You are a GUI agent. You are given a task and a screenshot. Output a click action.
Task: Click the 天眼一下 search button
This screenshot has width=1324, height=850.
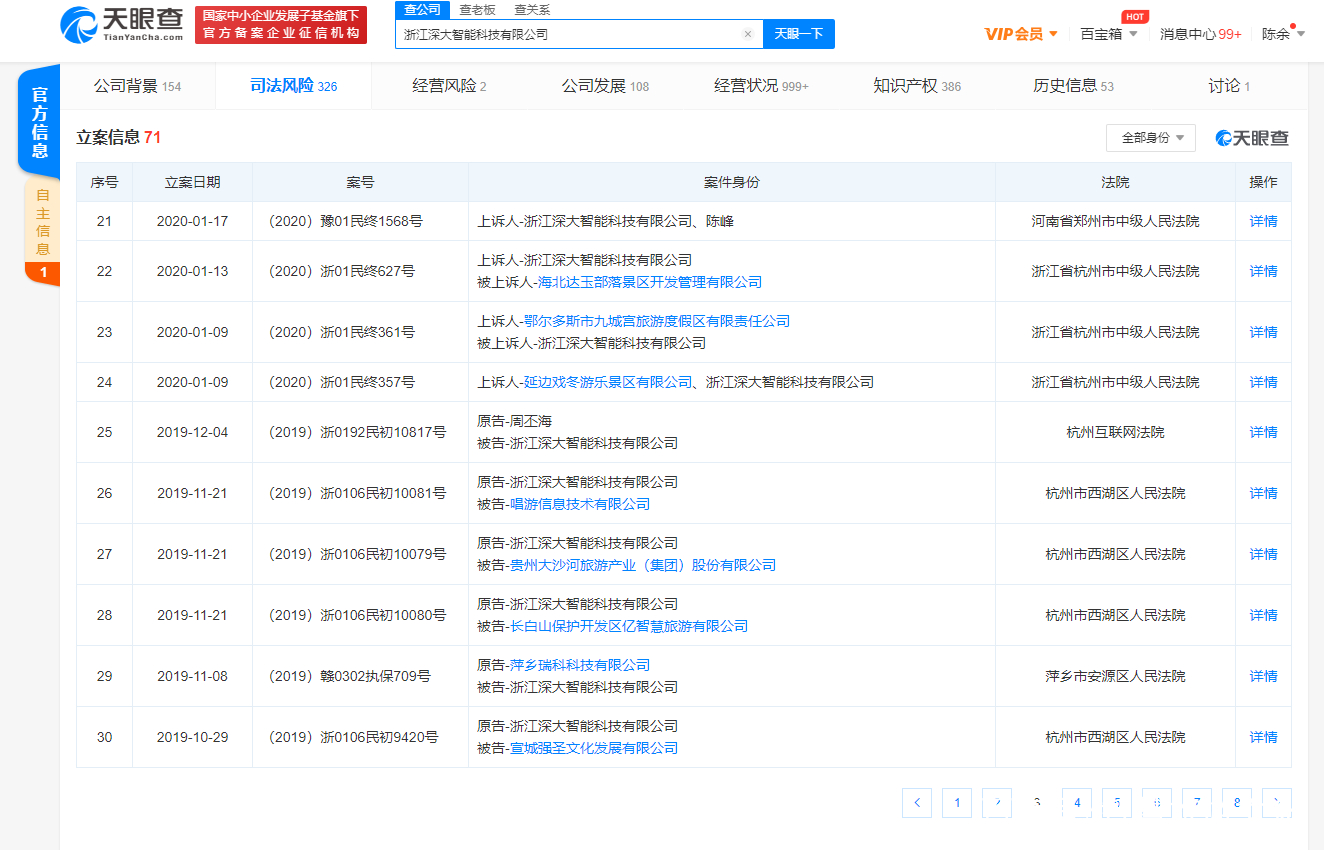[798, 33]
